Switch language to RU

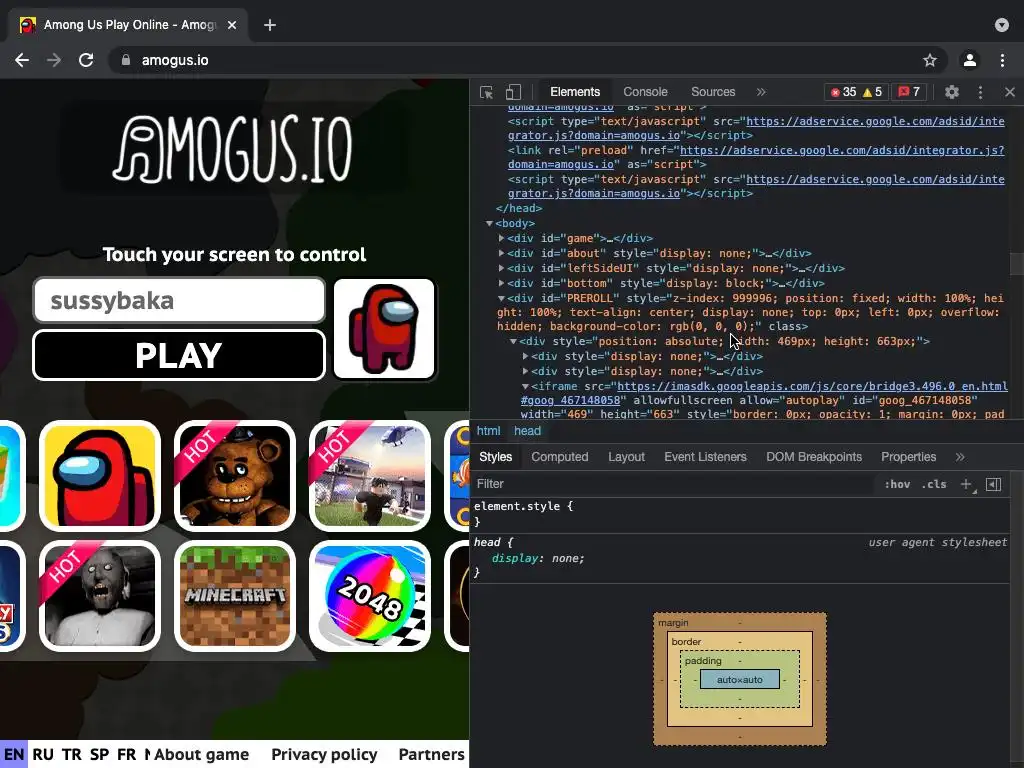click(x=43, y=754)
